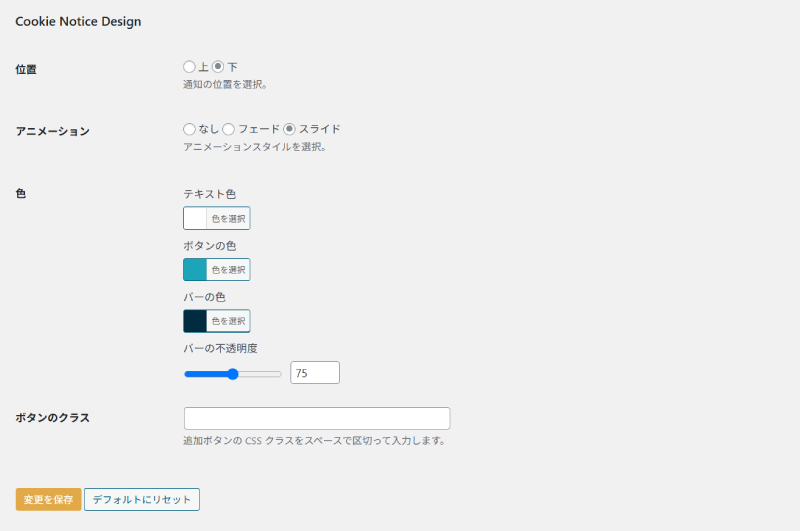Focus the opacity number field showing 75

(315, 373)
